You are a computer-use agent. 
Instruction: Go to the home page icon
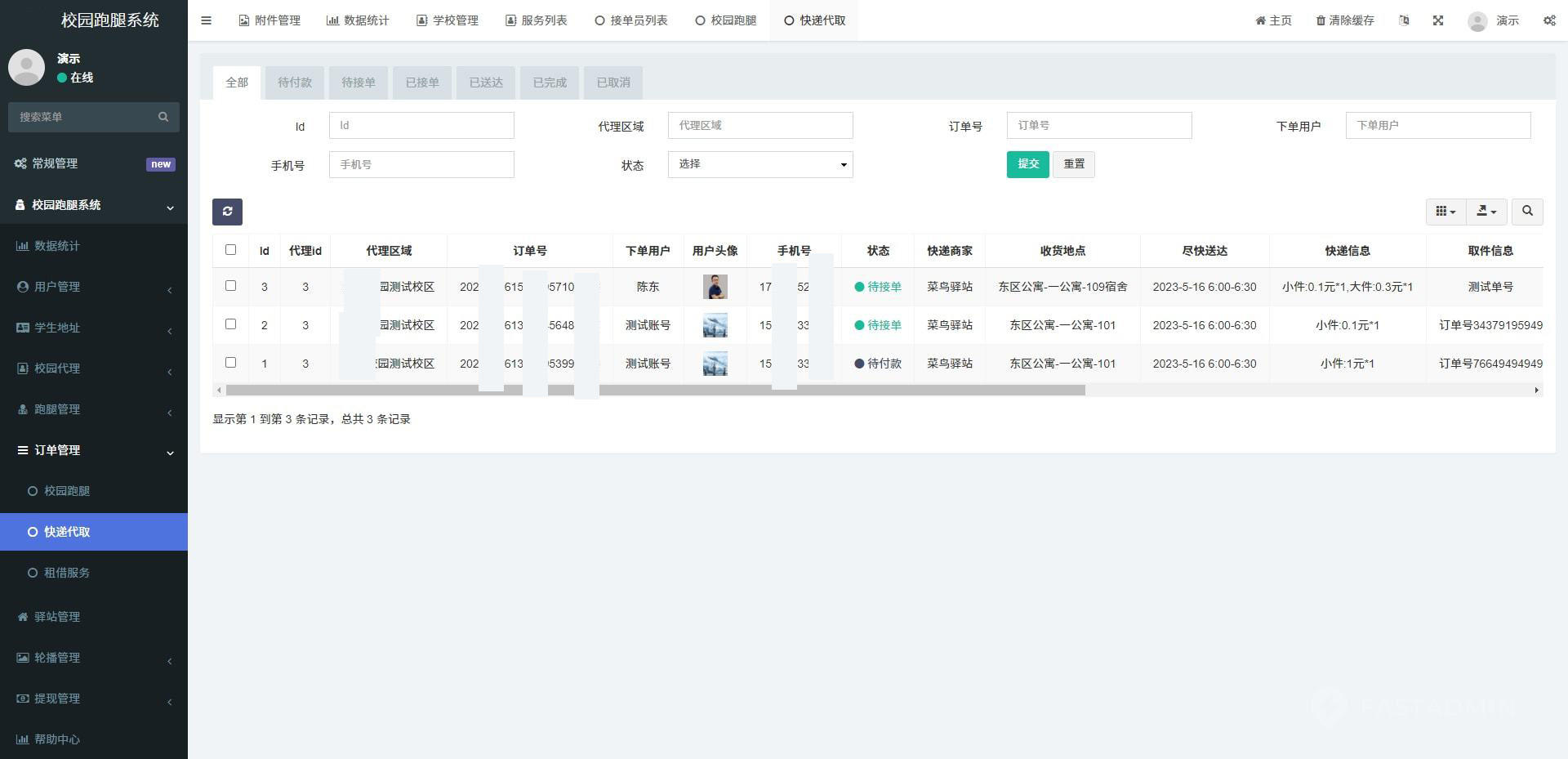point(1260,20)
